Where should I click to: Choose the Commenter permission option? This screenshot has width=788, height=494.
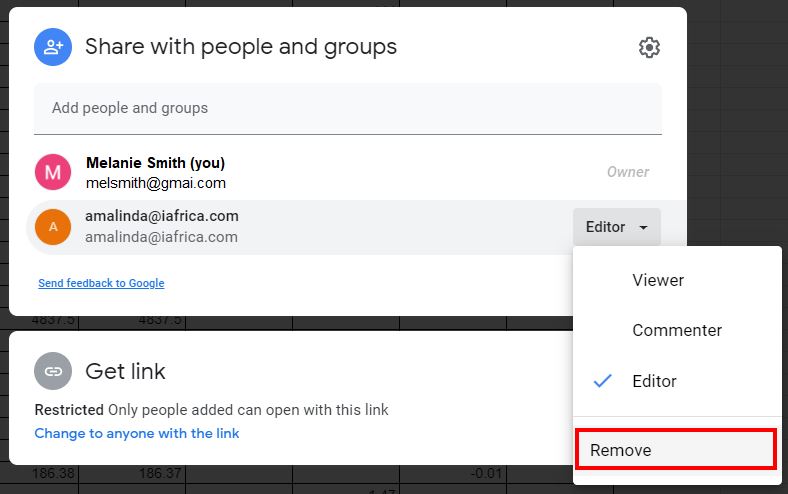tap(677, 330)
